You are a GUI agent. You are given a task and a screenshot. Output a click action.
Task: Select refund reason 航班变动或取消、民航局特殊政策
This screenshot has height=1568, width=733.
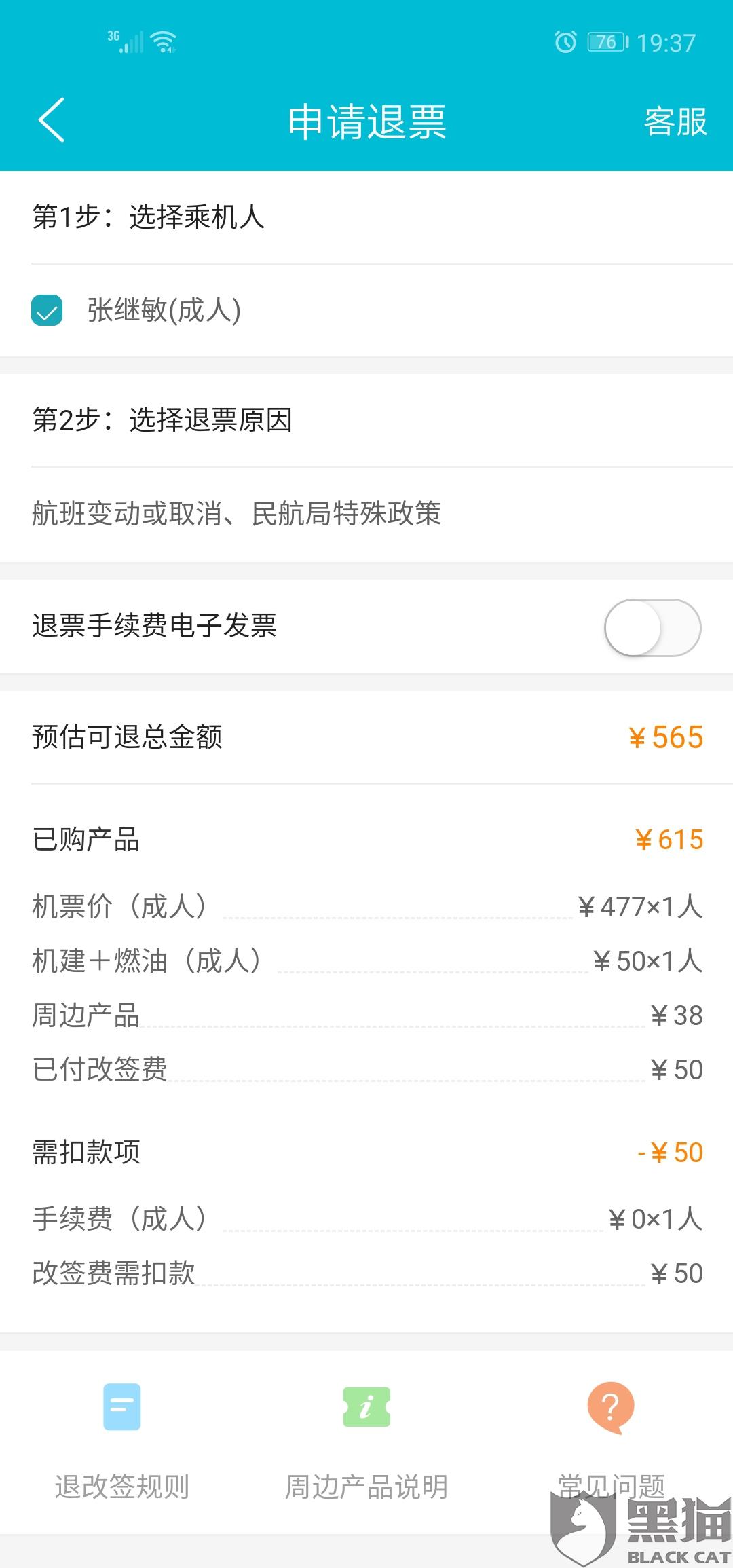click(366, 514)
